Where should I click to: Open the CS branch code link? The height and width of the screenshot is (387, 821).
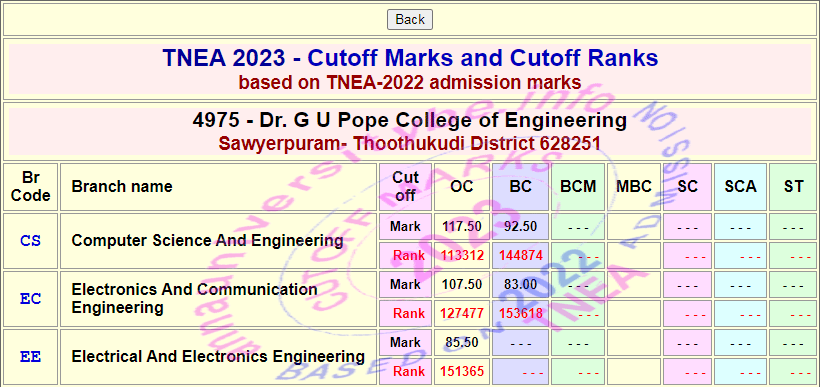30,241
